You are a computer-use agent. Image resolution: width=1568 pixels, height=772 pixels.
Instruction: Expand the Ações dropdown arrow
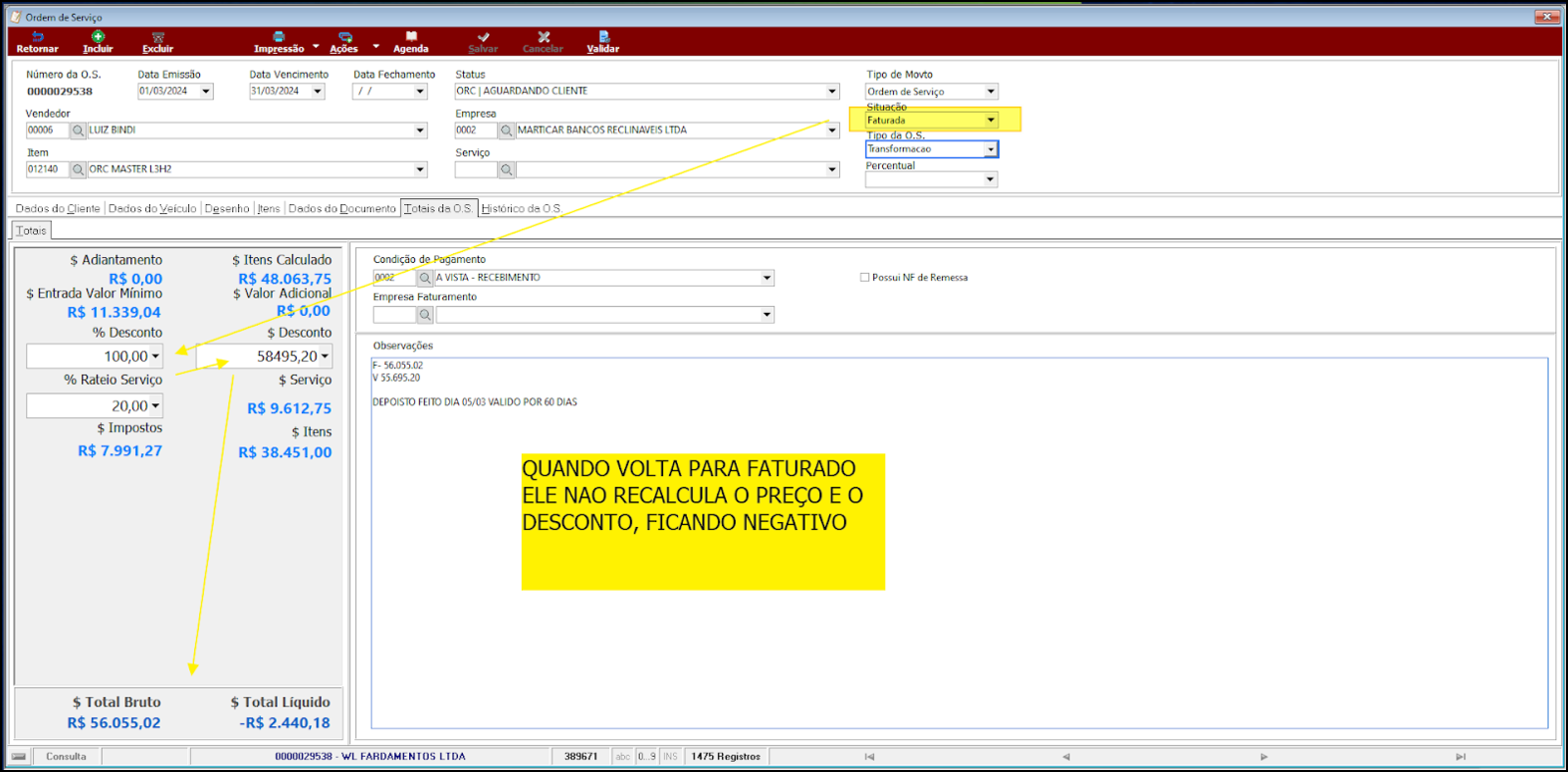click(x=375, y=47)
